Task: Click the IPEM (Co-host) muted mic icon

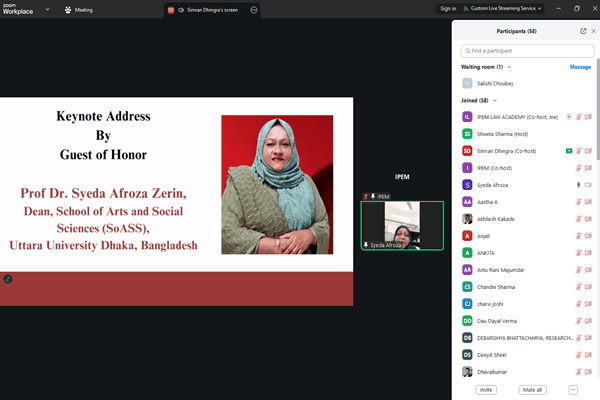Action: click(579, 168)
